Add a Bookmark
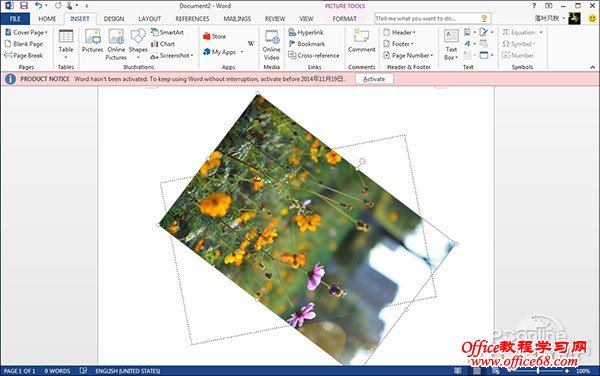Screen dimensions: 600x376 coord(307,44)
